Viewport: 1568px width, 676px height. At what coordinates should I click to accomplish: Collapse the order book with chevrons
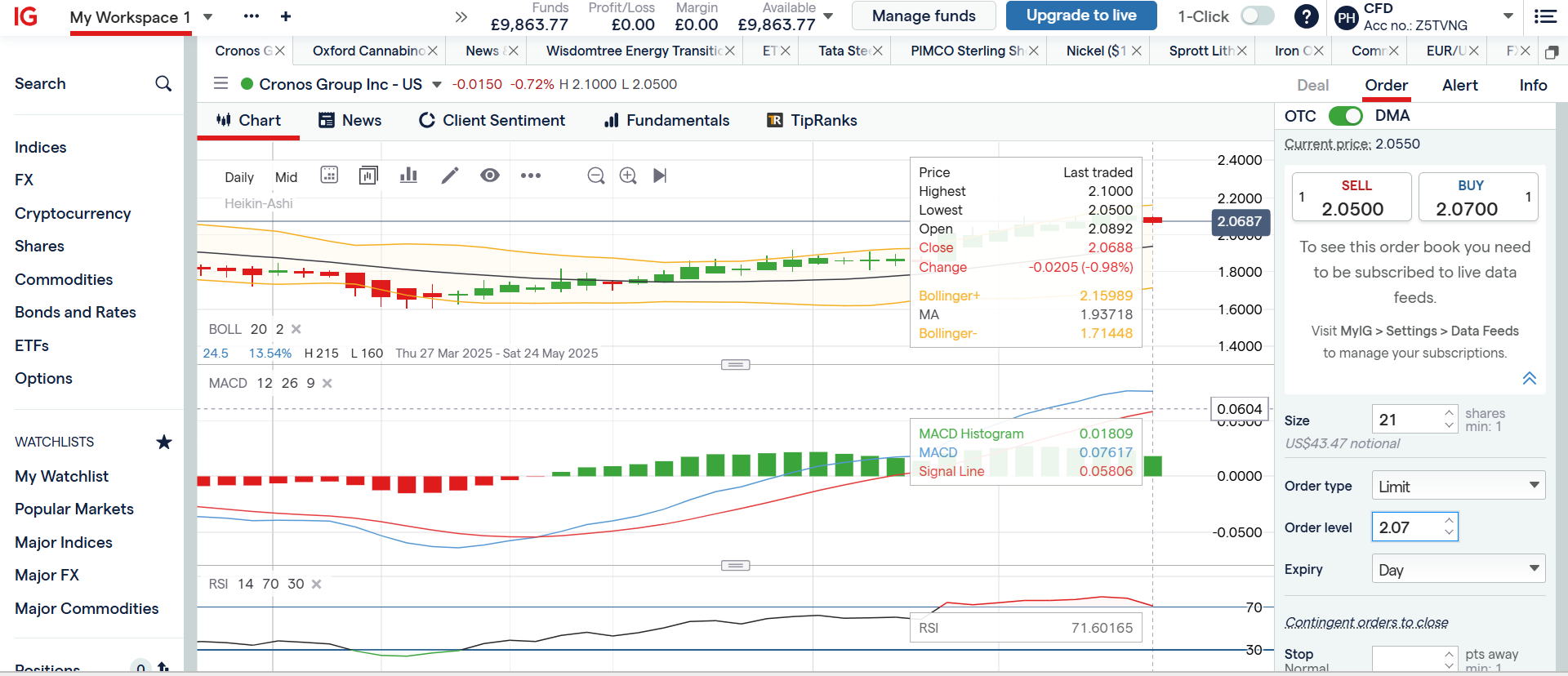click(x=1530, y=378)
